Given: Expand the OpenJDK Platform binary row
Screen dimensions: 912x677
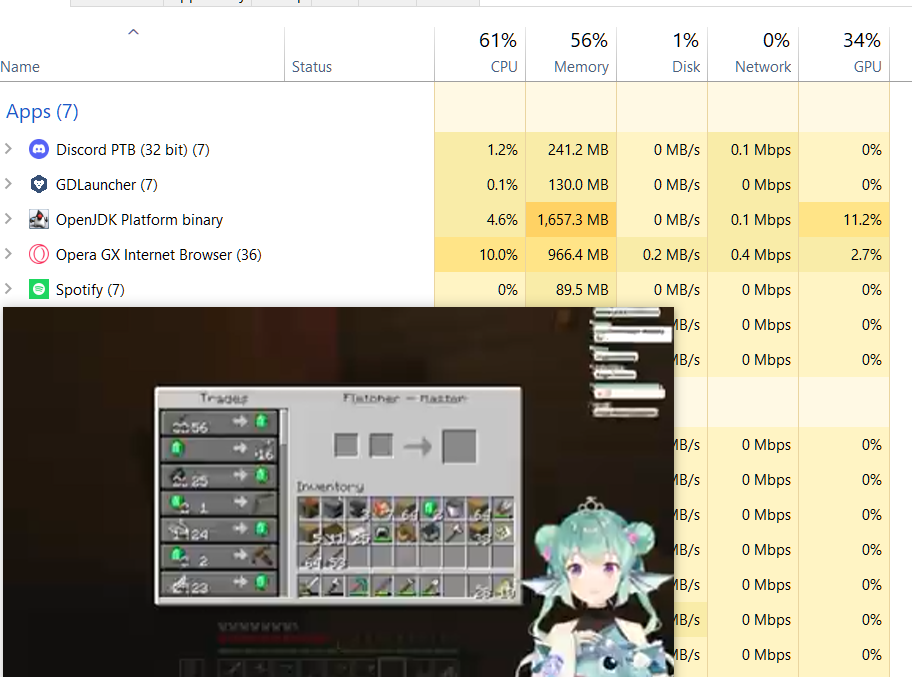Looking at the screenshot, I should 8,219.
